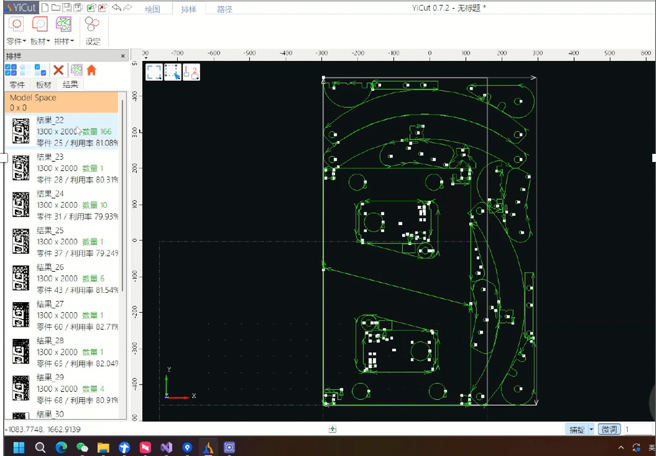Select the window-select tool with cursor icon

pos(173,72)
